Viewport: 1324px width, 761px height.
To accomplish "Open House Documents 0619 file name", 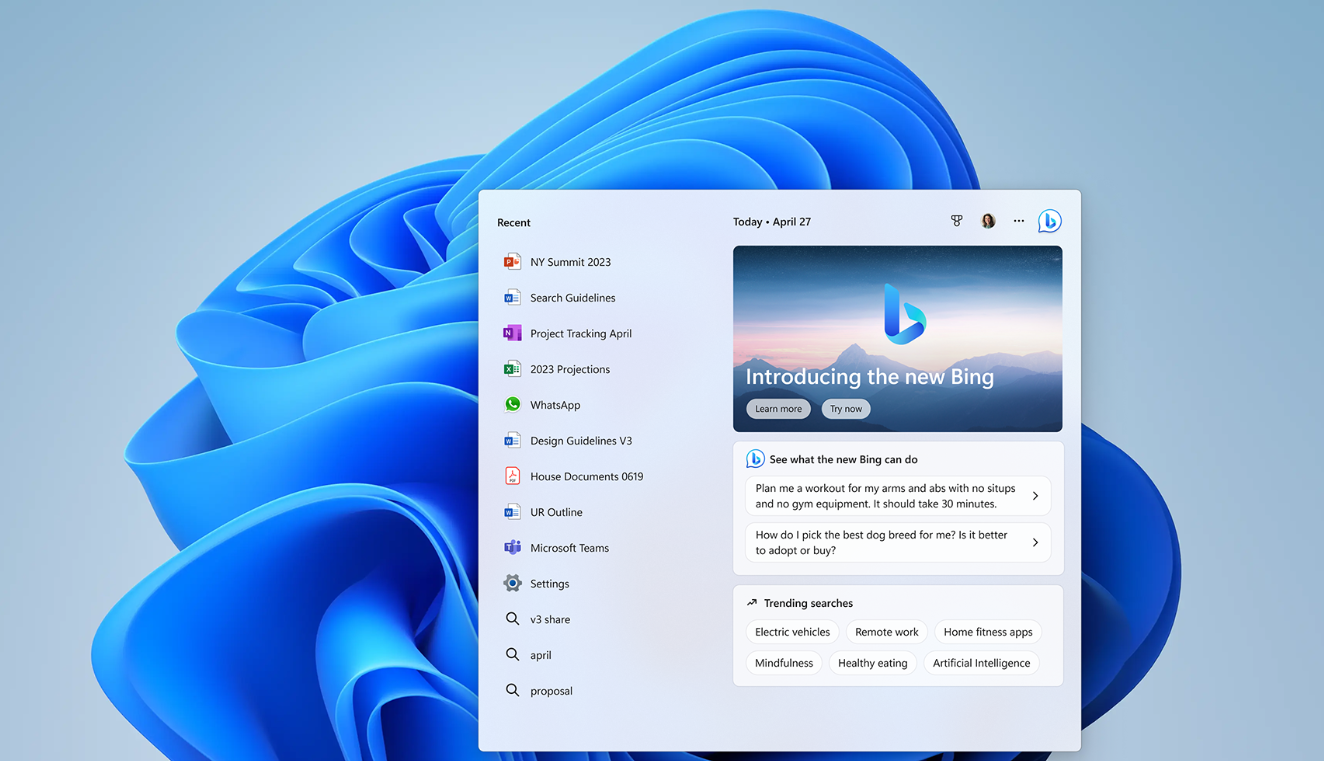I will [x=587, y=476].
